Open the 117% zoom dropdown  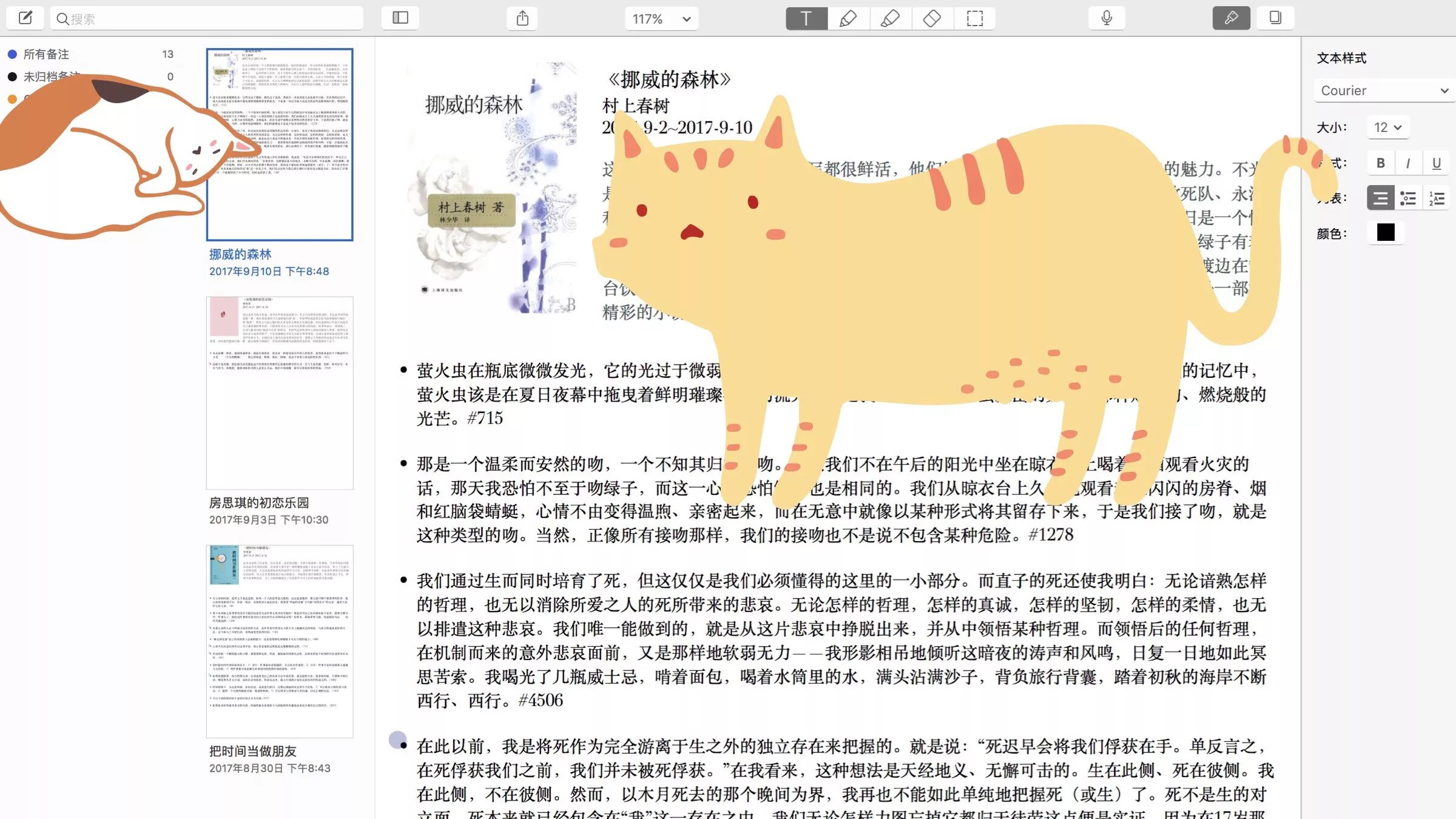pyautogui.click(x=661, y=19)
